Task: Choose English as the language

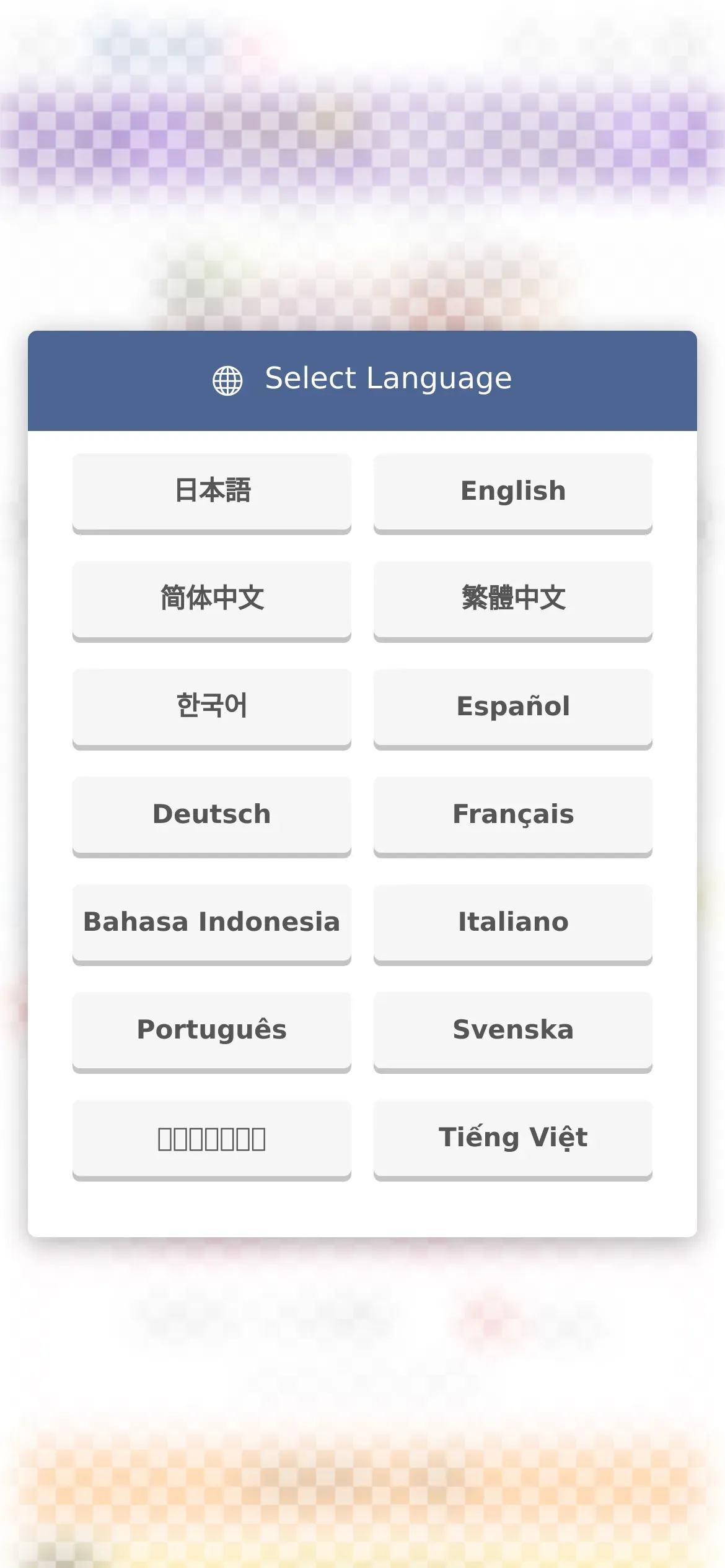Action: (x=512, y=492)
